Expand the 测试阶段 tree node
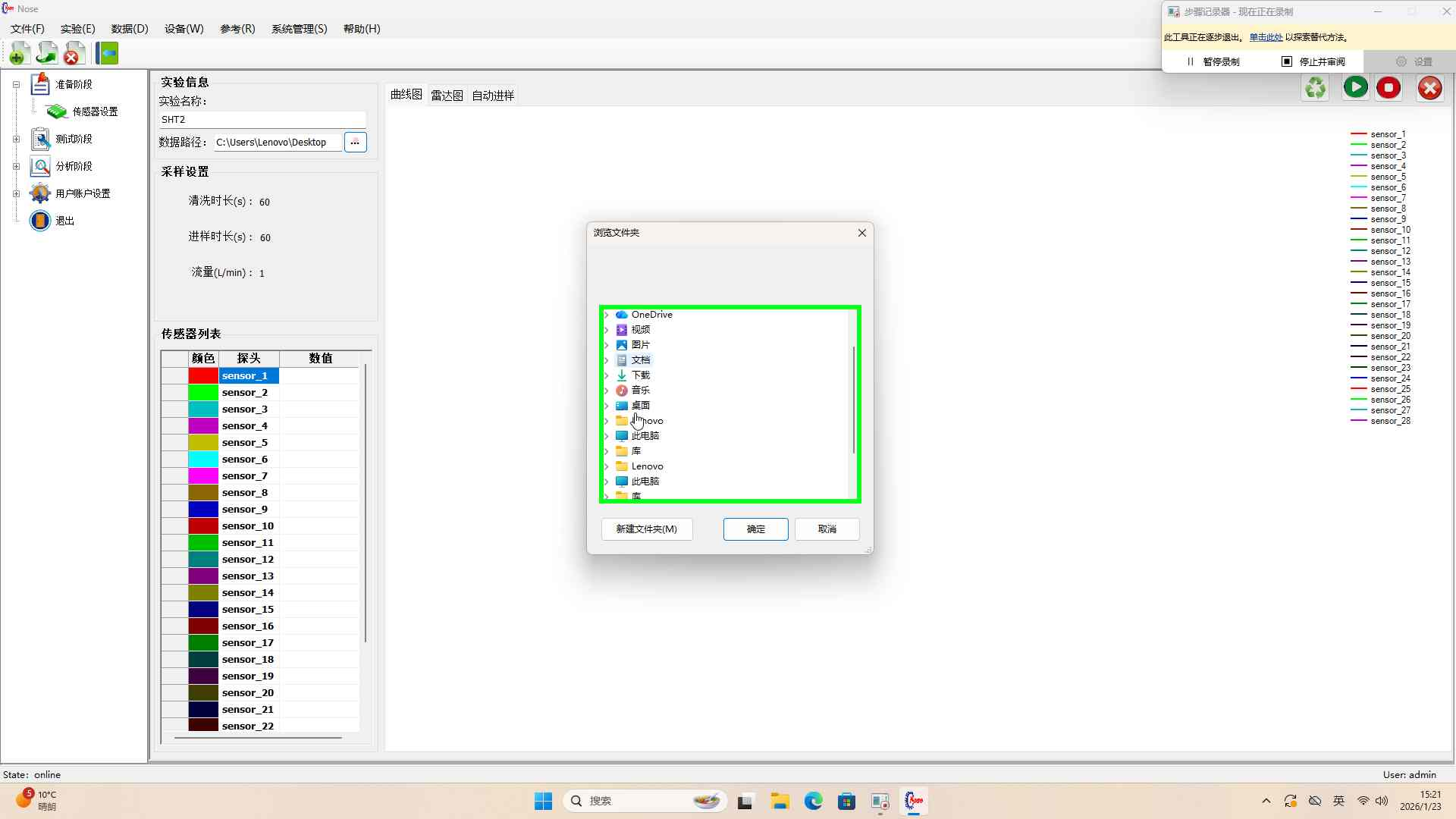Screen dimensions: 1456x819 point(16,140)
